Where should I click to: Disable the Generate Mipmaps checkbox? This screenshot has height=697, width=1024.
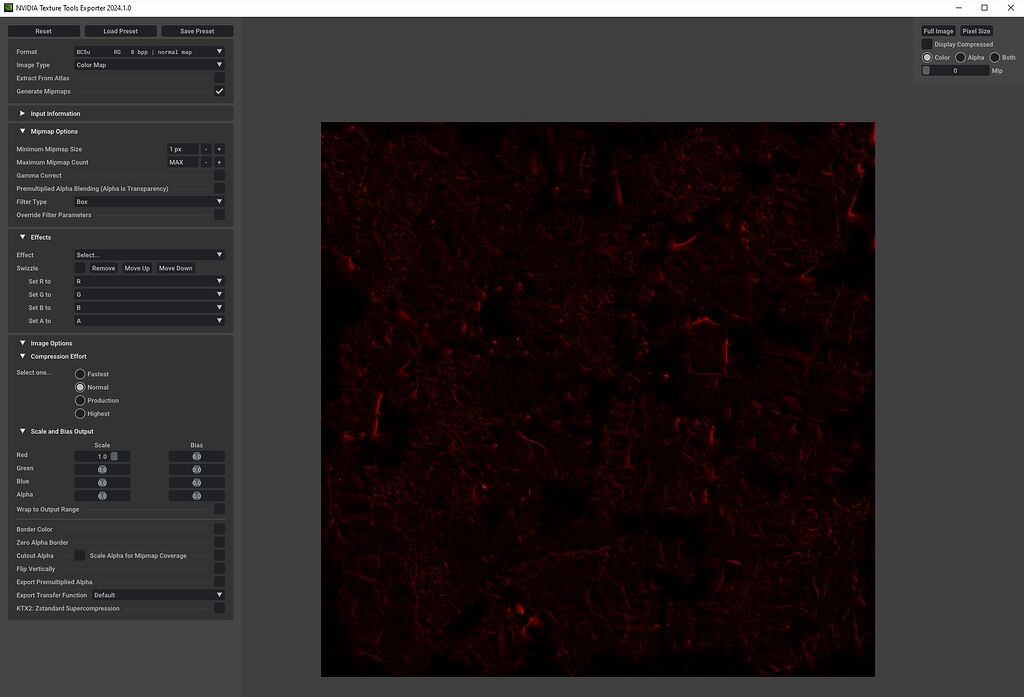(x=220, y=90)
